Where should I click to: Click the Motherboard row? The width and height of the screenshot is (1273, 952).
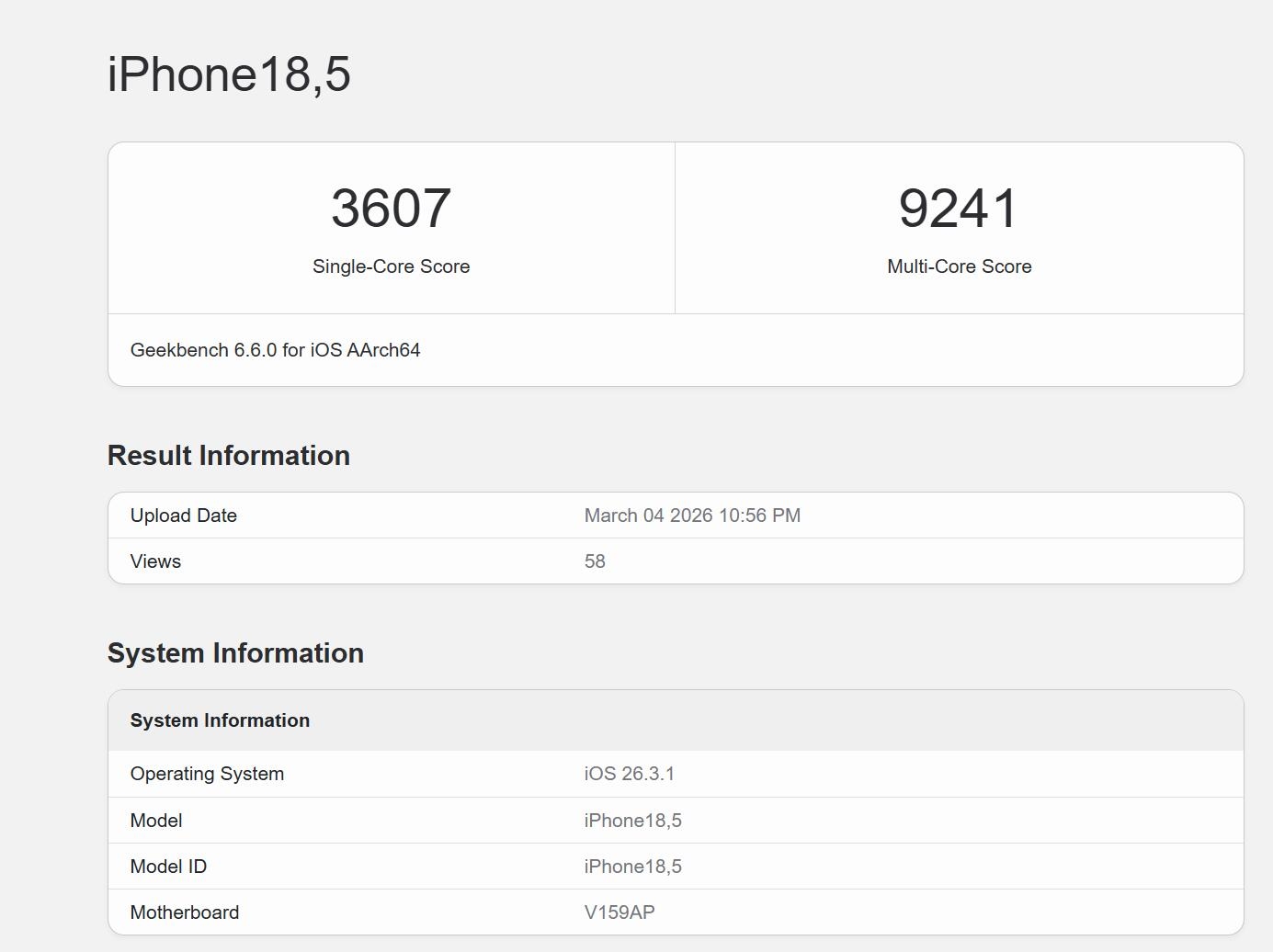tap(368, 912)
